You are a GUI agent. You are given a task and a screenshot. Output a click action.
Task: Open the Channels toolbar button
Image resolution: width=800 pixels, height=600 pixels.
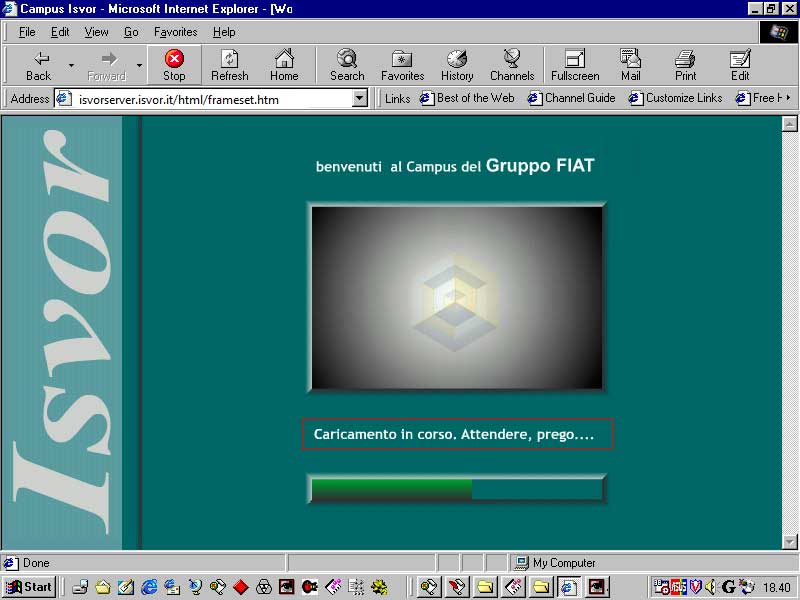tap(512, 65)
